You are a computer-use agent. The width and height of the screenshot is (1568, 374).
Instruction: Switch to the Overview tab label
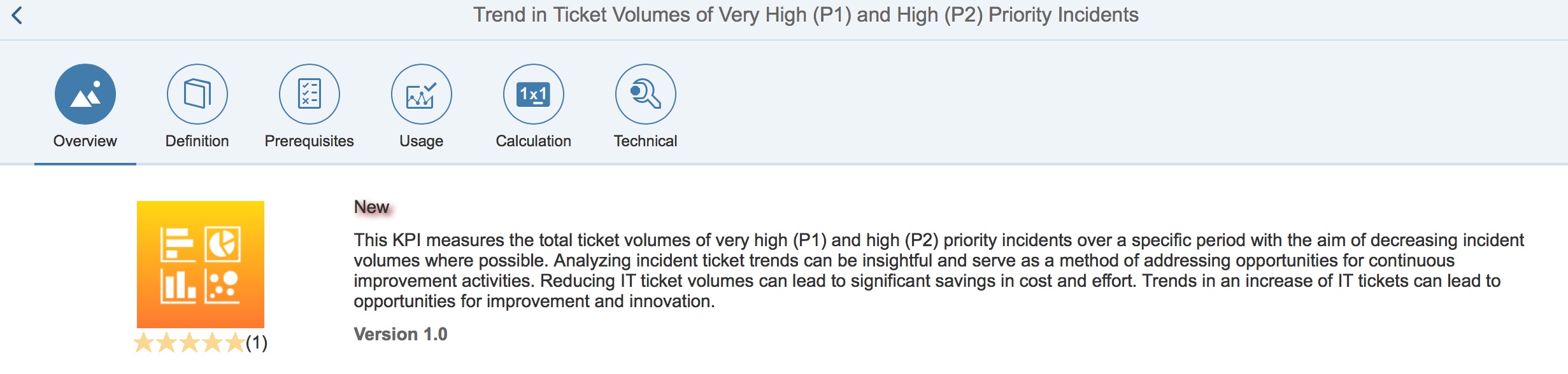(85, 141)
